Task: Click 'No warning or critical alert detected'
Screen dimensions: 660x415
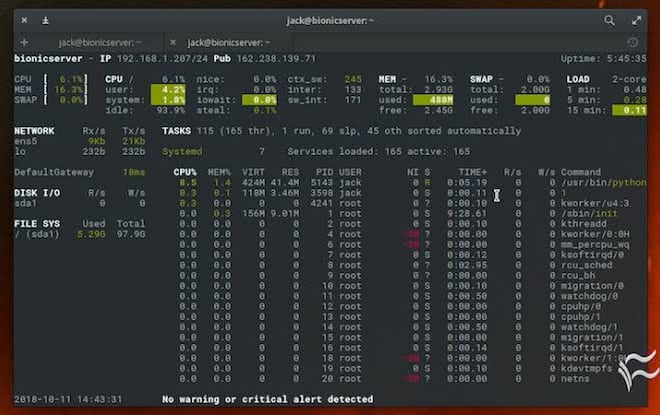Action: click(x=268, y=399)
